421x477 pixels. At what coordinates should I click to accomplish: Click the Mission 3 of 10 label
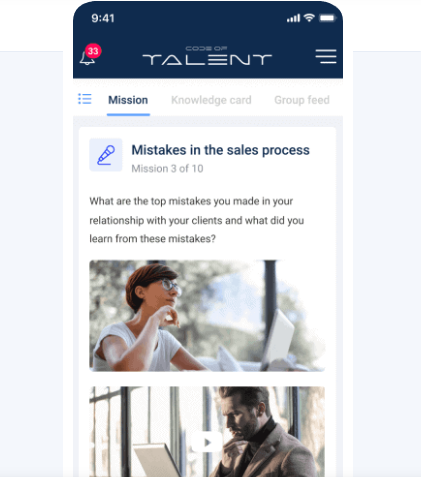(167, 169)
